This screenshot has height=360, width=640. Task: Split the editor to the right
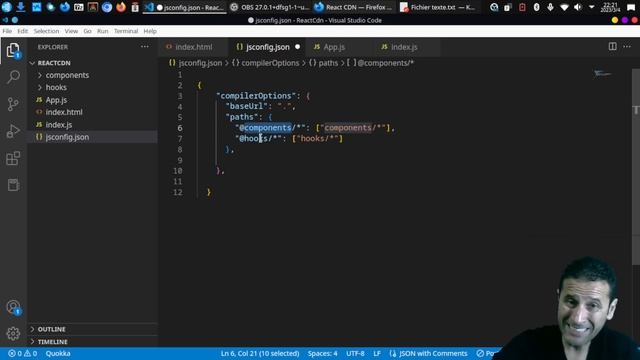[612, 47]
